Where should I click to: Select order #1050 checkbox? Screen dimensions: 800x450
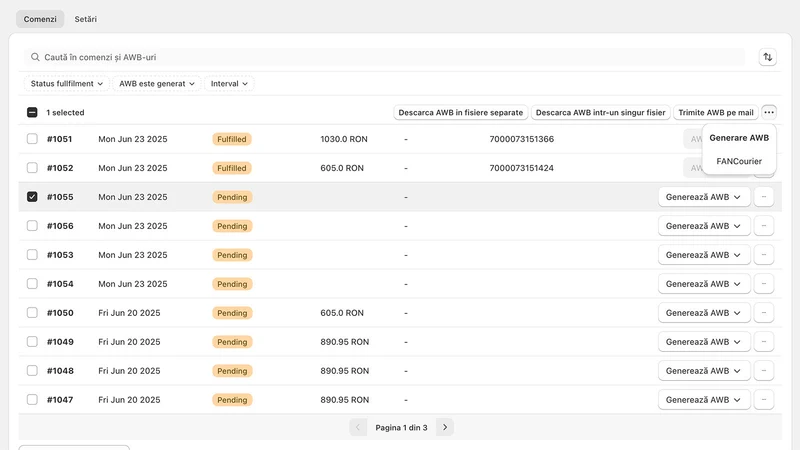pyautogui.click(x=32, y=313)
